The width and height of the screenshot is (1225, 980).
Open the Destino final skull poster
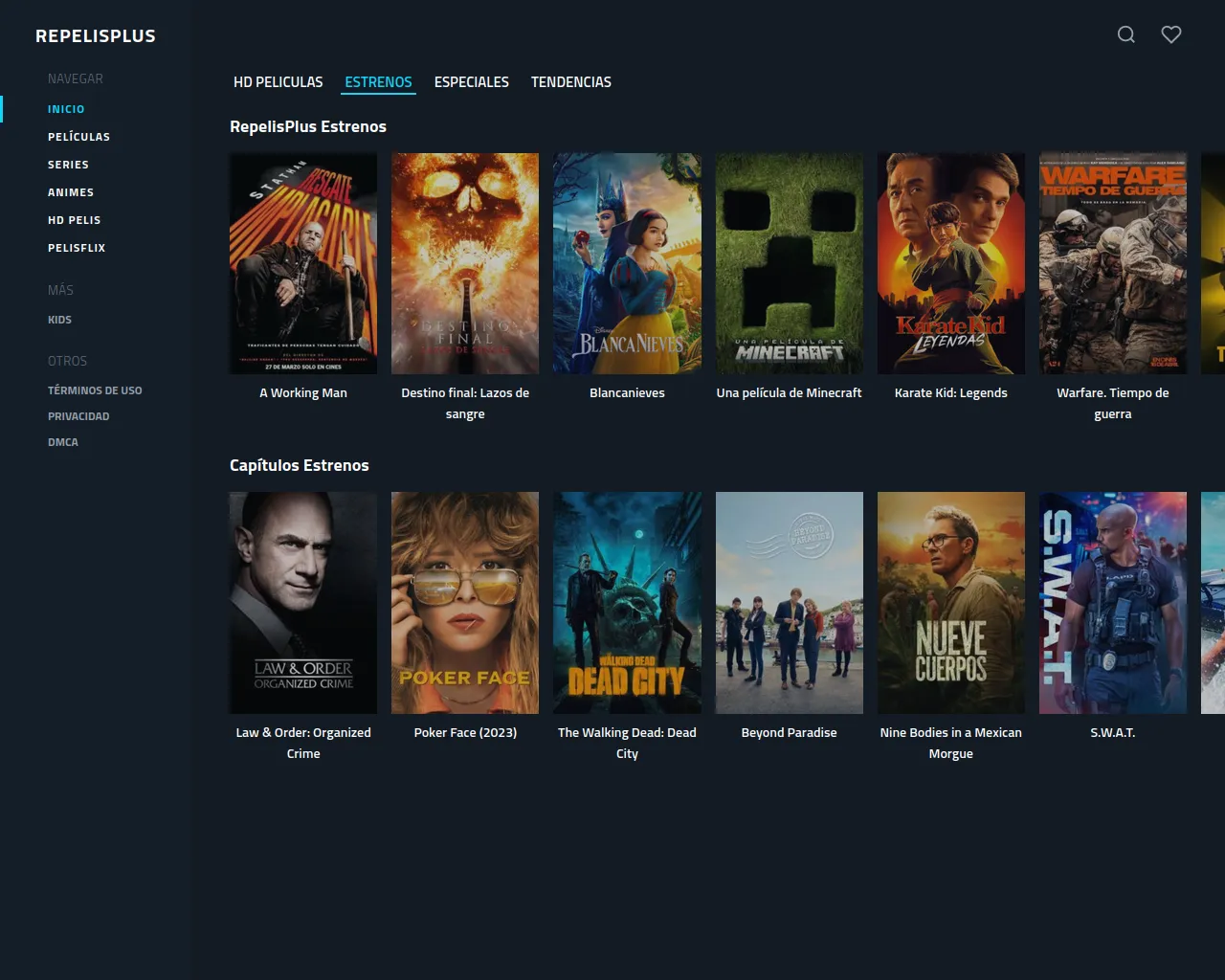(x=465, y=263)
